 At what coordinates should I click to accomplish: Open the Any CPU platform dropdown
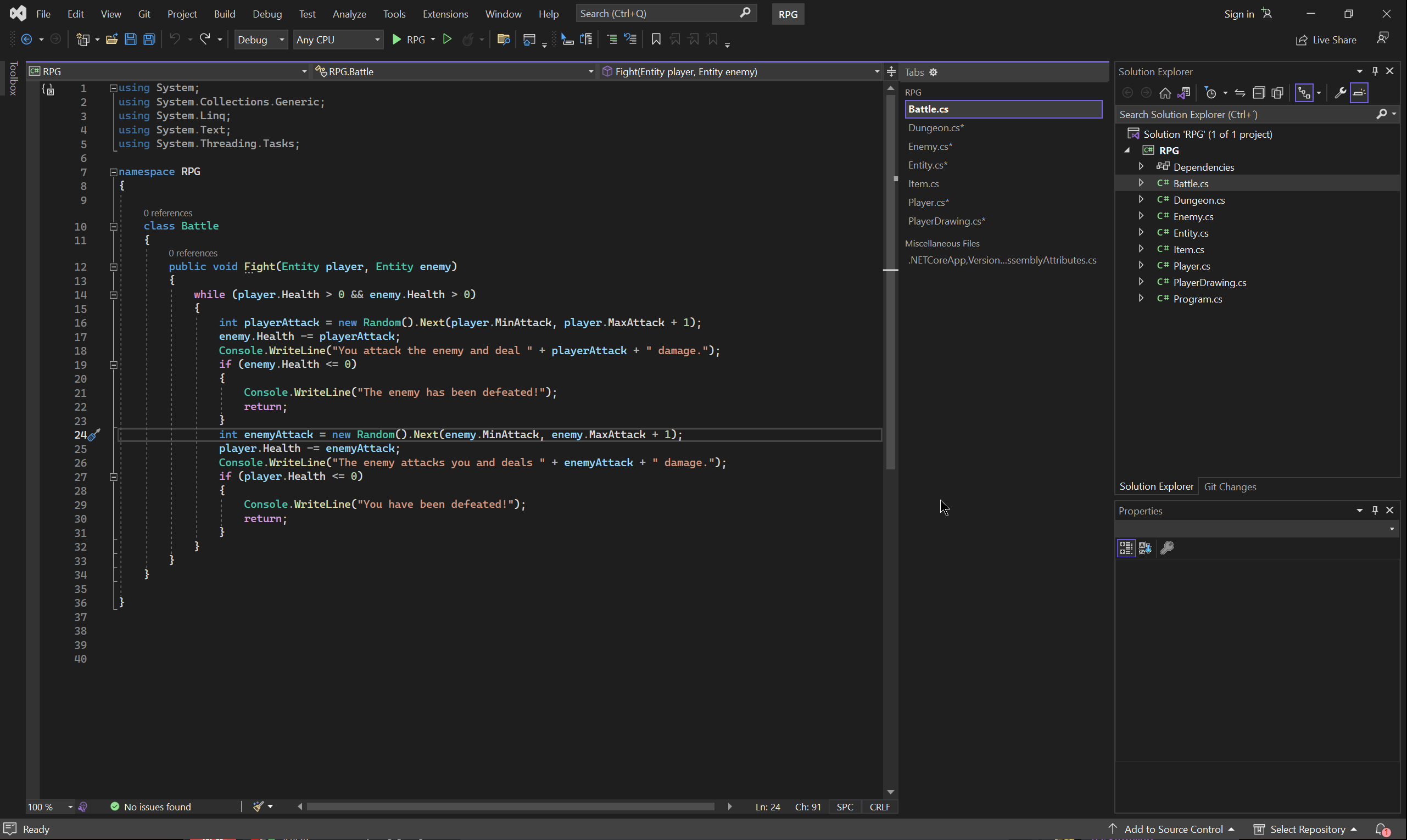point(337,40)
